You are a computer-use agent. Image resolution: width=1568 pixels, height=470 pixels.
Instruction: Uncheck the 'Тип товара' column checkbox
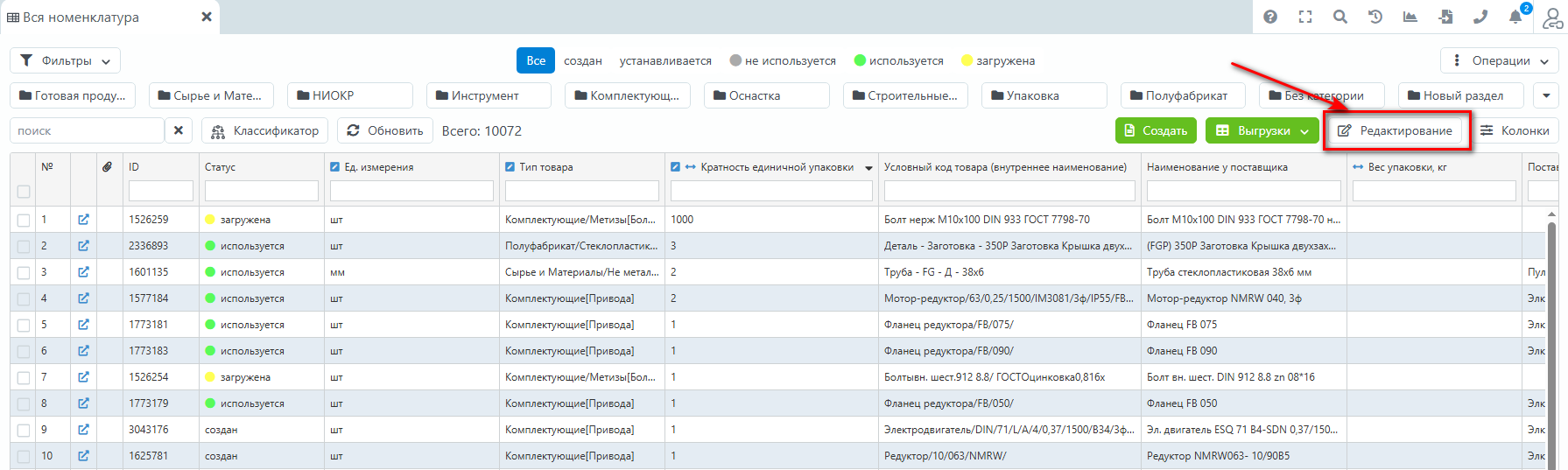[x=510, y=167]
